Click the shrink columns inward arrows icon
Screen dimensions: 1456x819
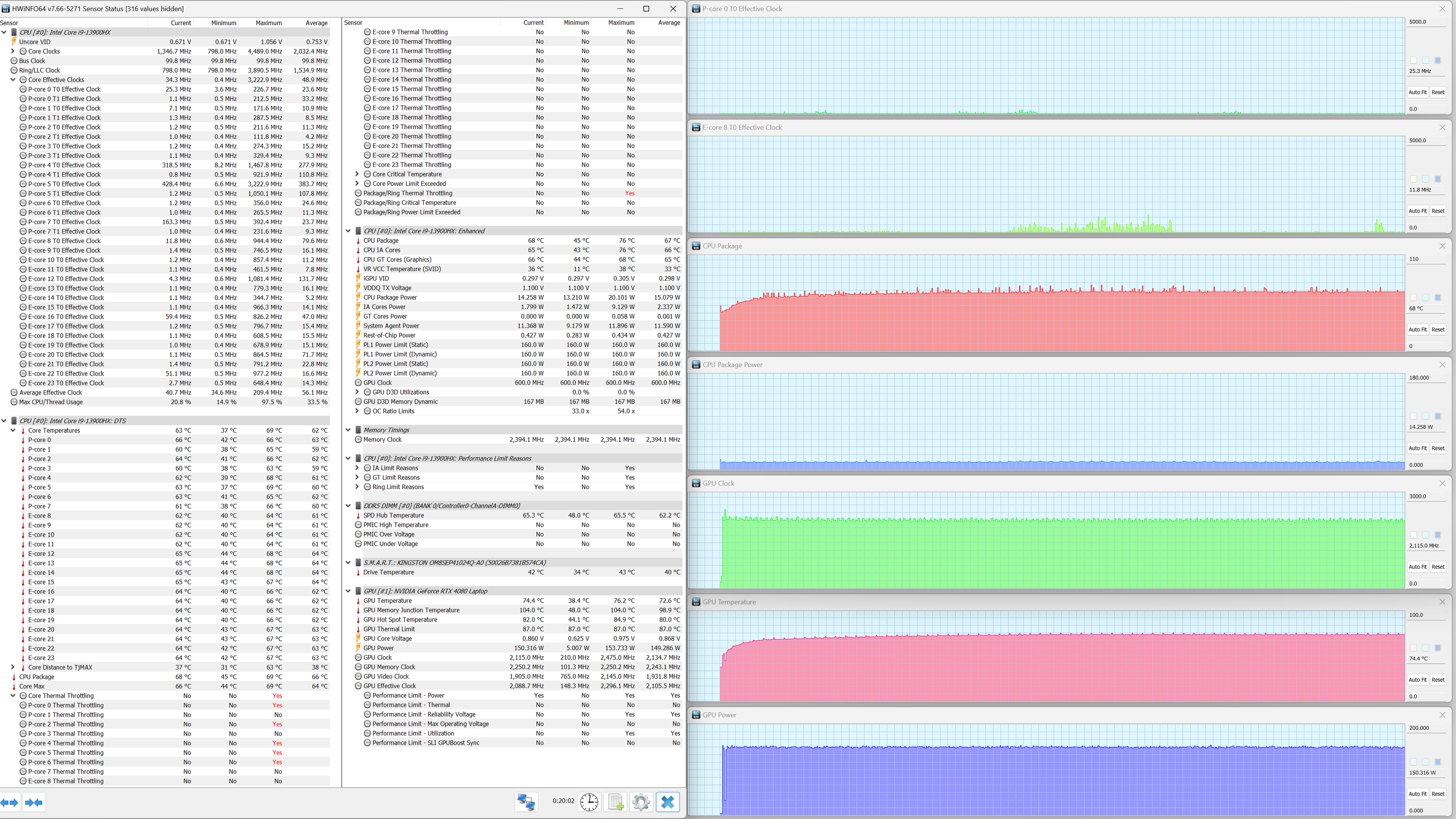pos(33,802)
